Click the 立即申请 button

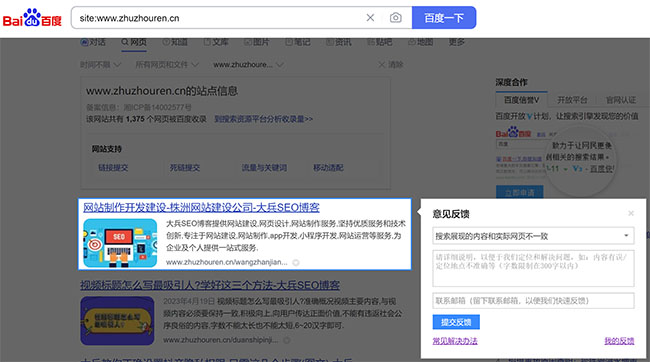tap(519, 192)
